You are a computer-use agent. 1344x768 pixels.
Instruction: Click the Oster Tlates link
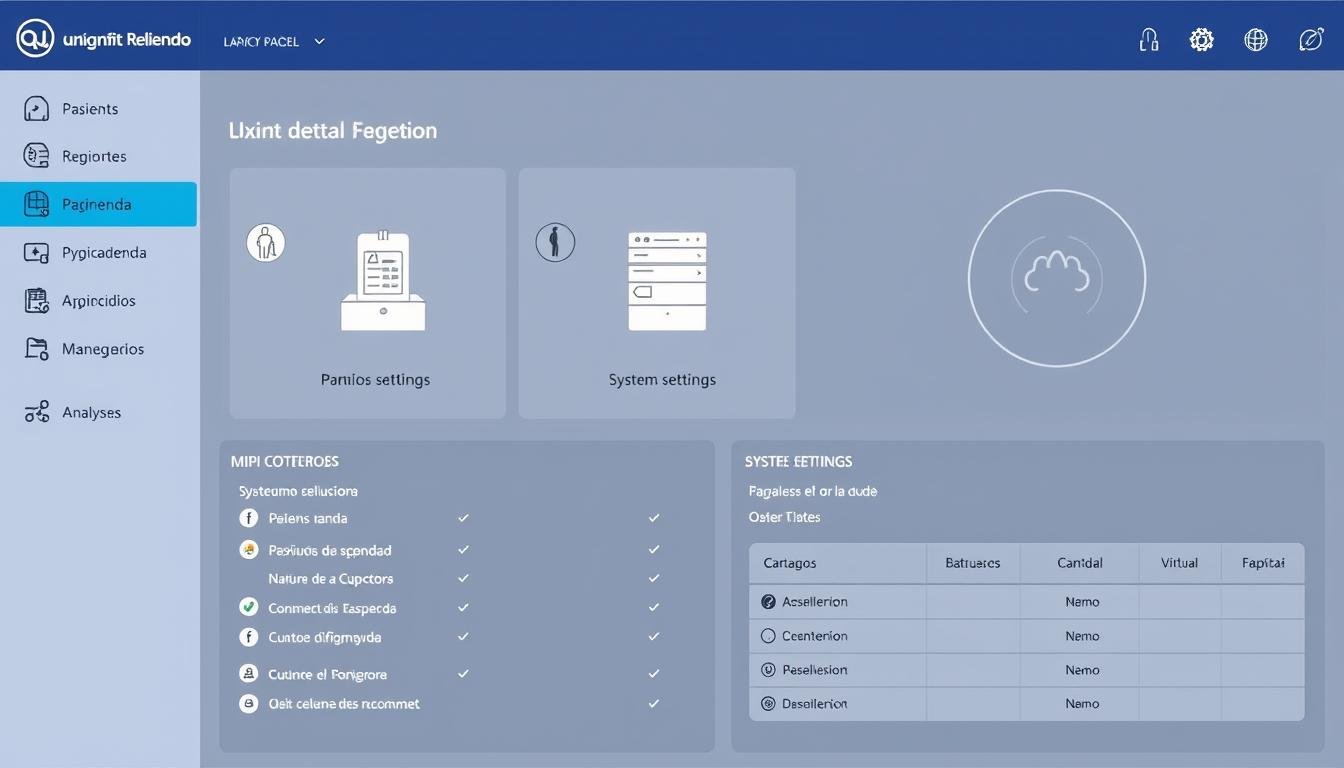(784, 517)
